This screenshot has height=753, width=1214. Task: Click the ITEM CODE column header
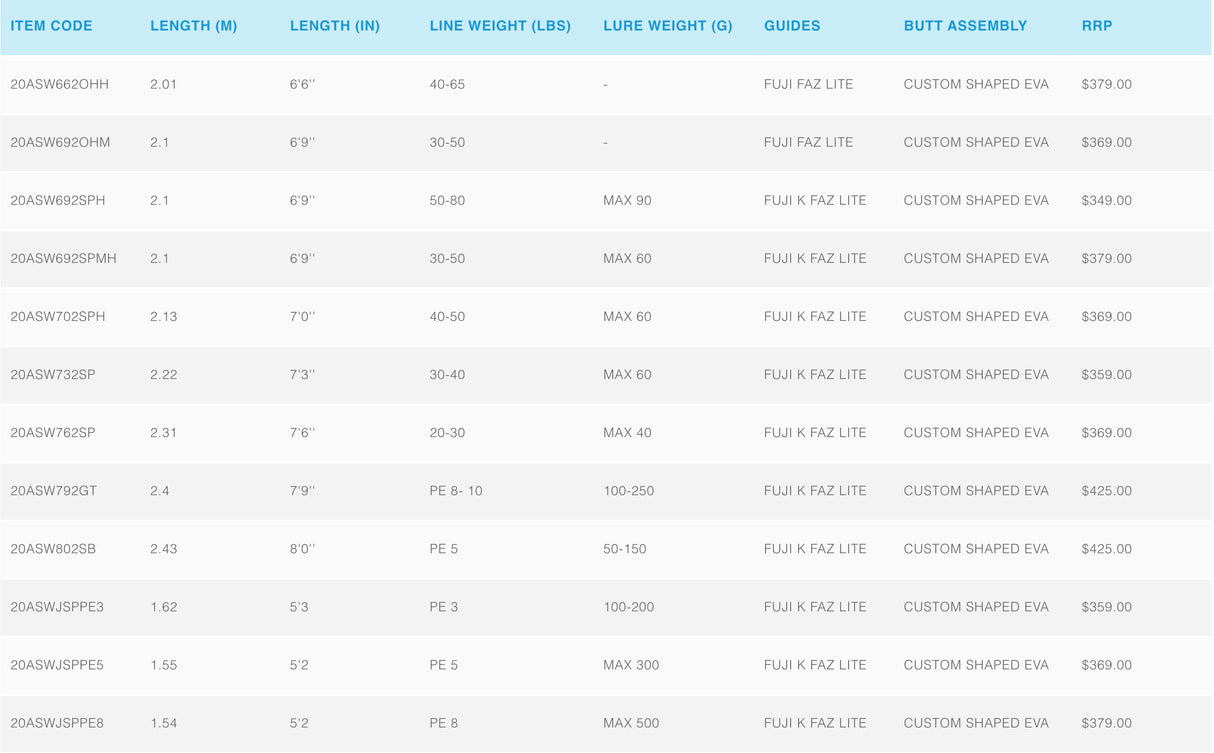(51, 26)
